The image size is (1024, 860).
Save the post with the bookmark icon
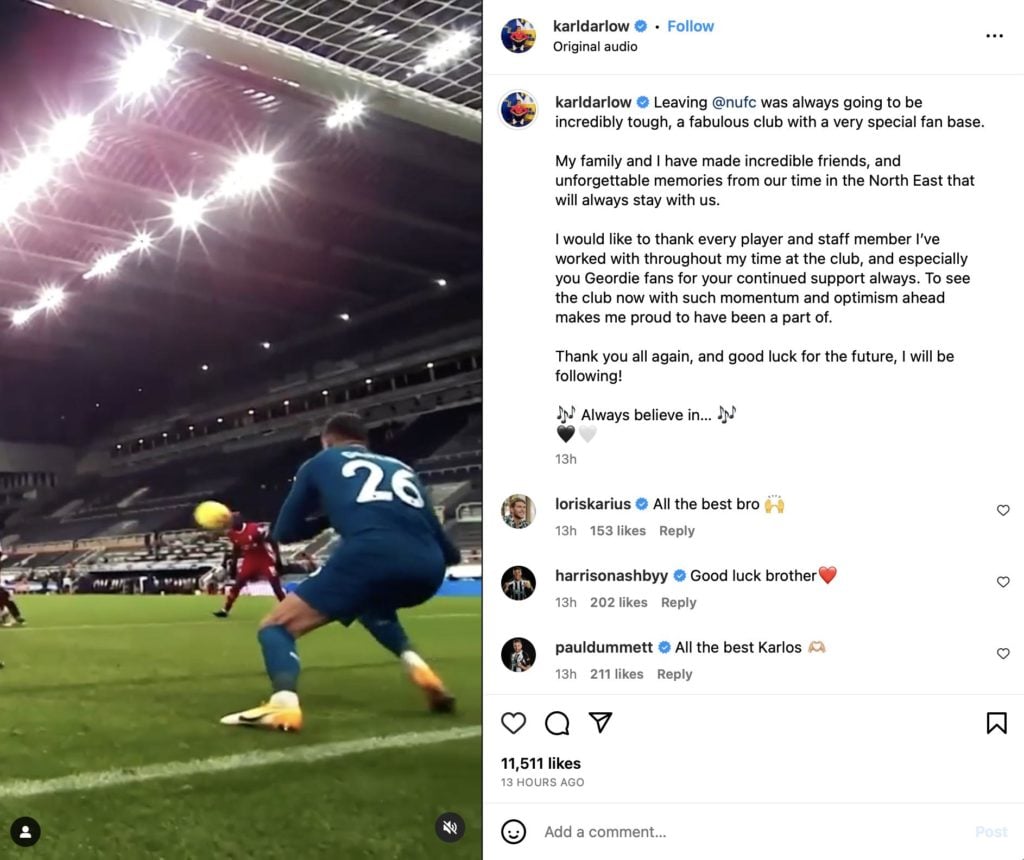click(x=997, y=723)
